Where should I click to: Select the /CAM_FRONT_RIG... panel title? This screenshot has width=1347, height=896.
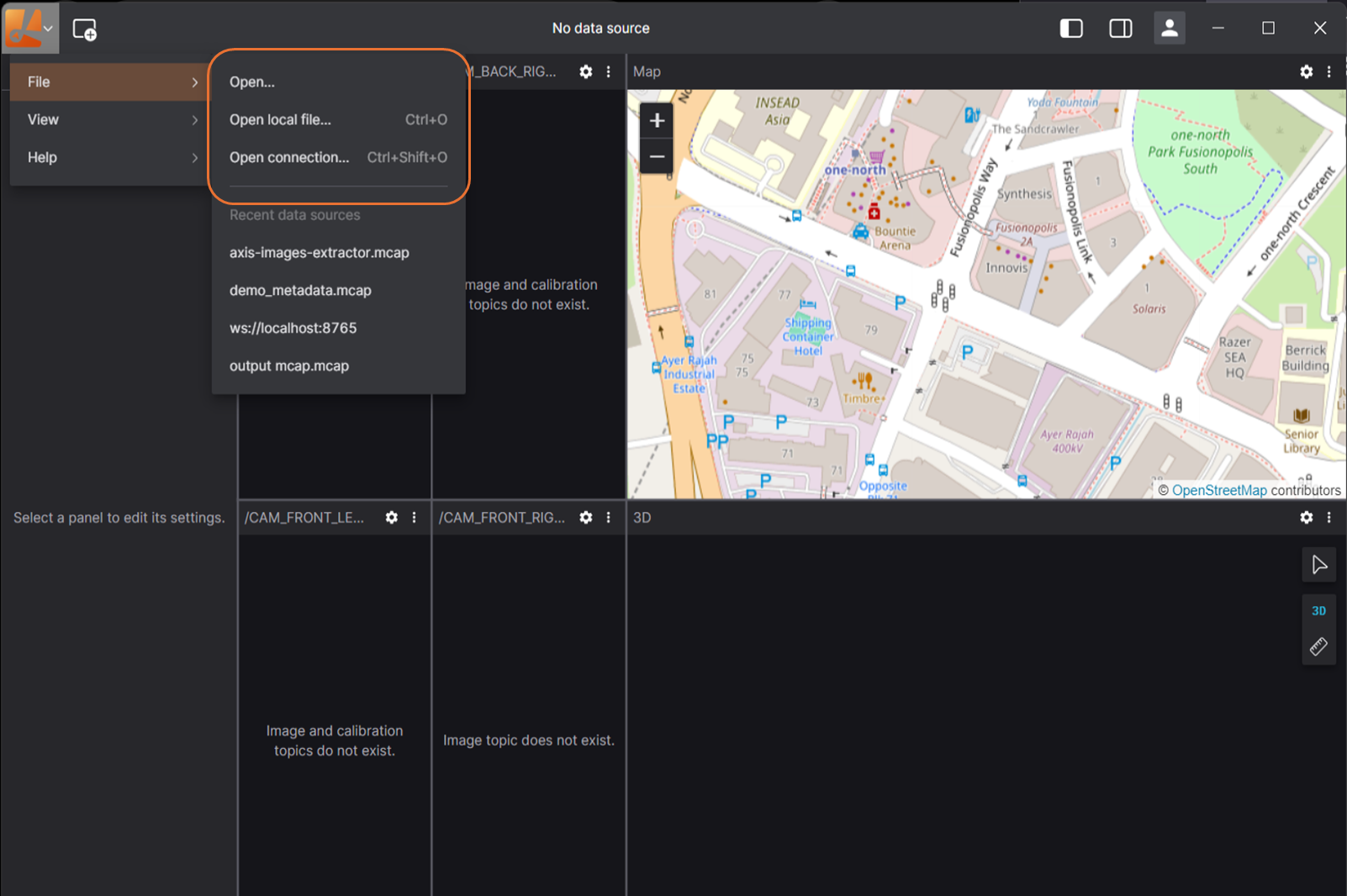(x=502, y=517)
